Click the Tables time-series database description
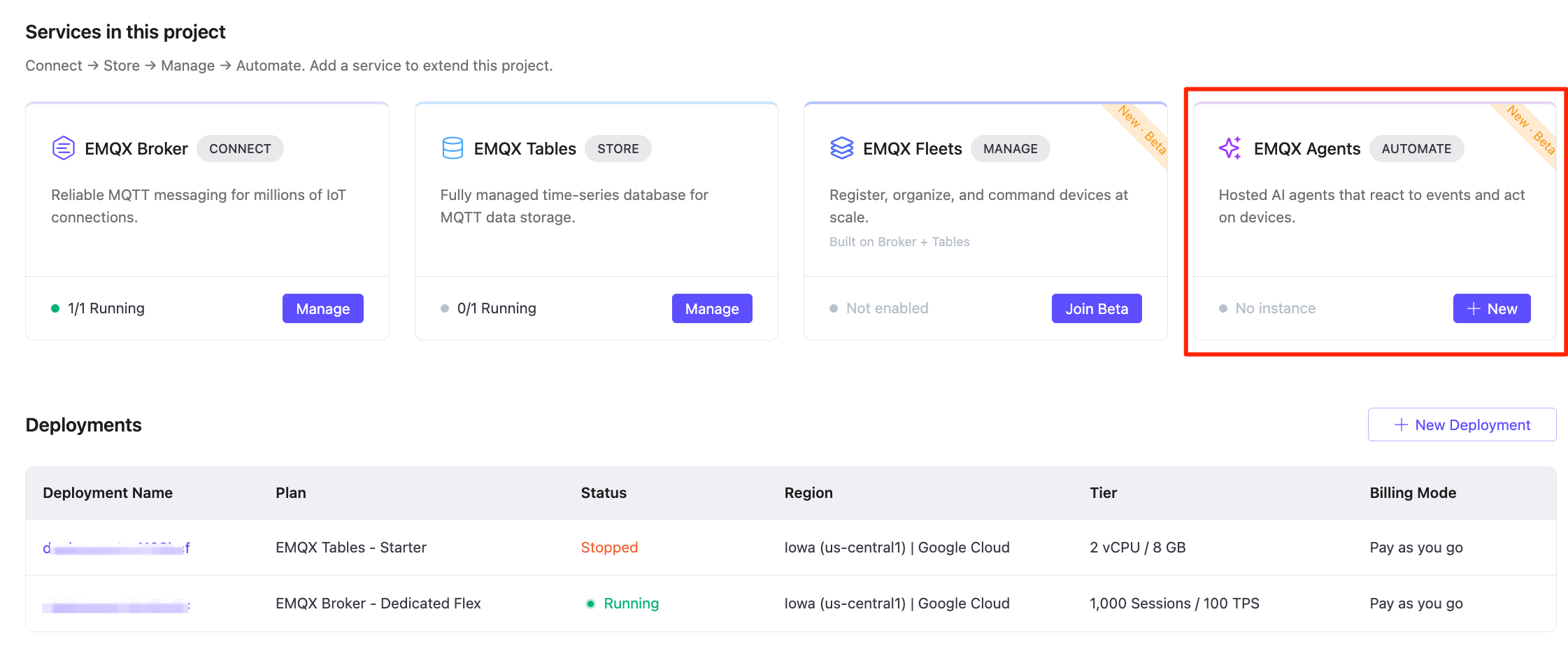 pyautogui.click(x=574, y=206)
